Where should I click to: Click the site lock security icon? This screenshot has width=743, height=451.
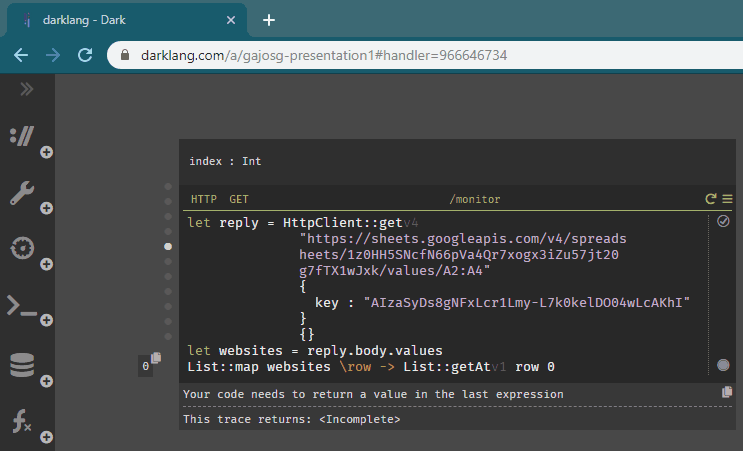pos(125,55)
